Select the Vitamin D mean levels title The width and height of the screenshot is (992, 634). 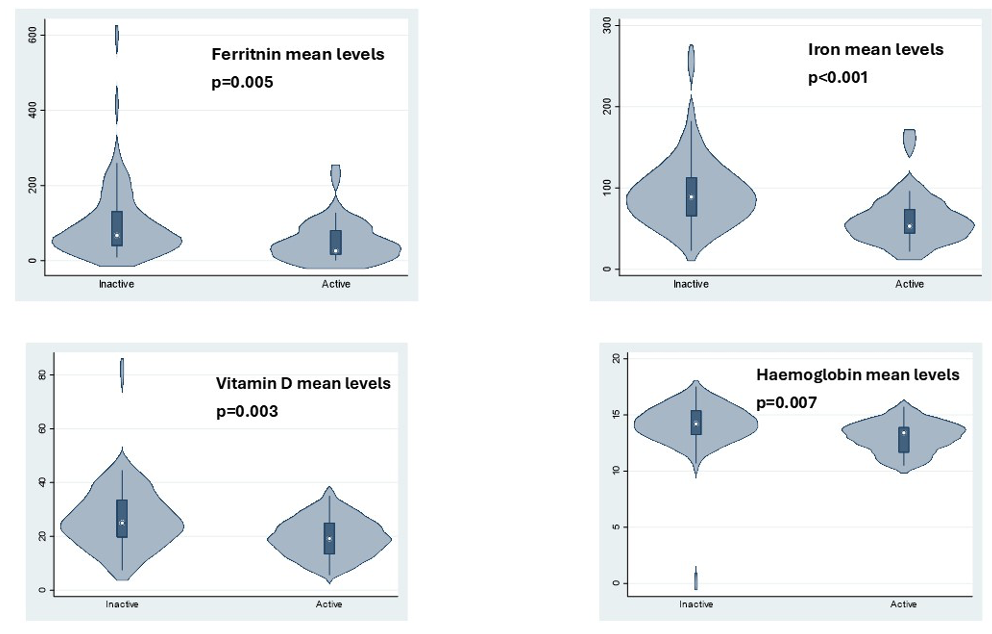pyautogui.click(x=303, y=383)
